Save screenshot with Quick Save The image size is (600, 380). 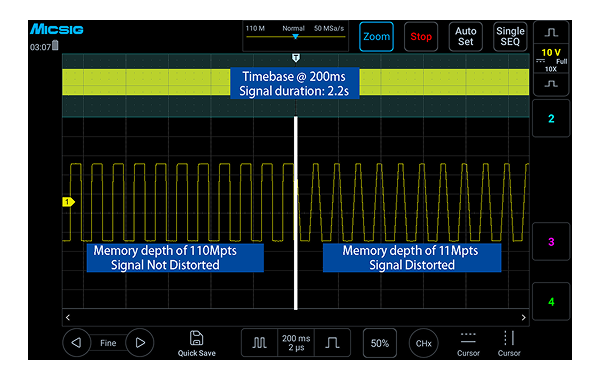pos(196,344)
